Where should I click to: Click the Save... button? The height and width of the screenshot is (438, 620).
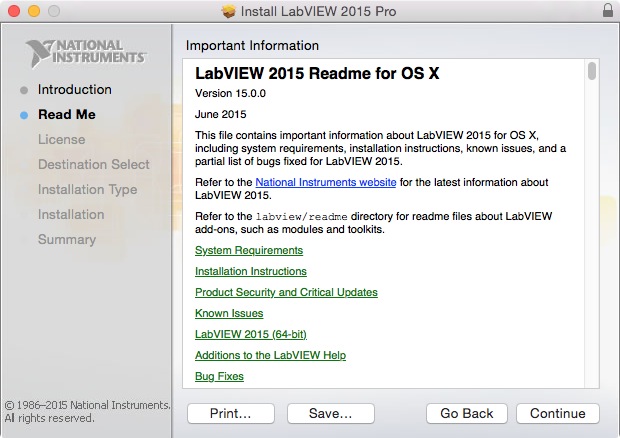[x=331, y=413]
